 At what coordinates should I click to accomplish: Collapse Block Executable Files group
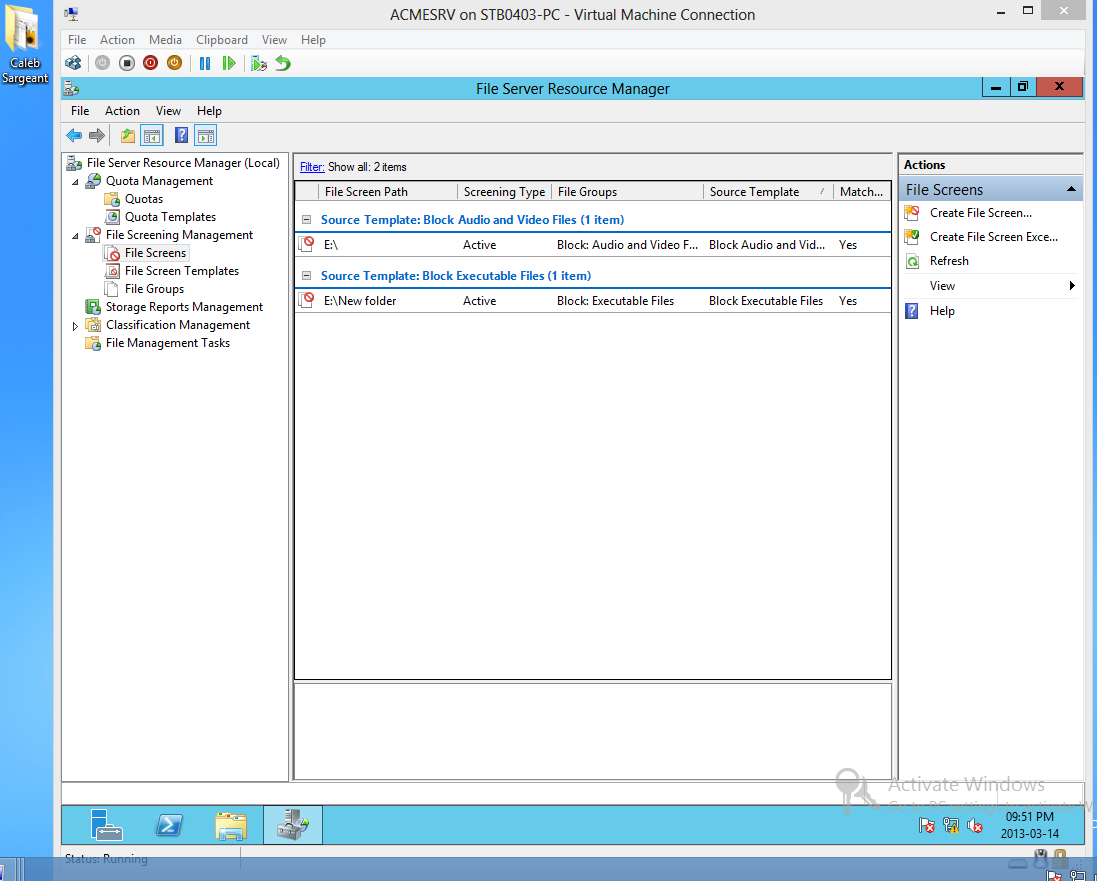click(306, 276)
